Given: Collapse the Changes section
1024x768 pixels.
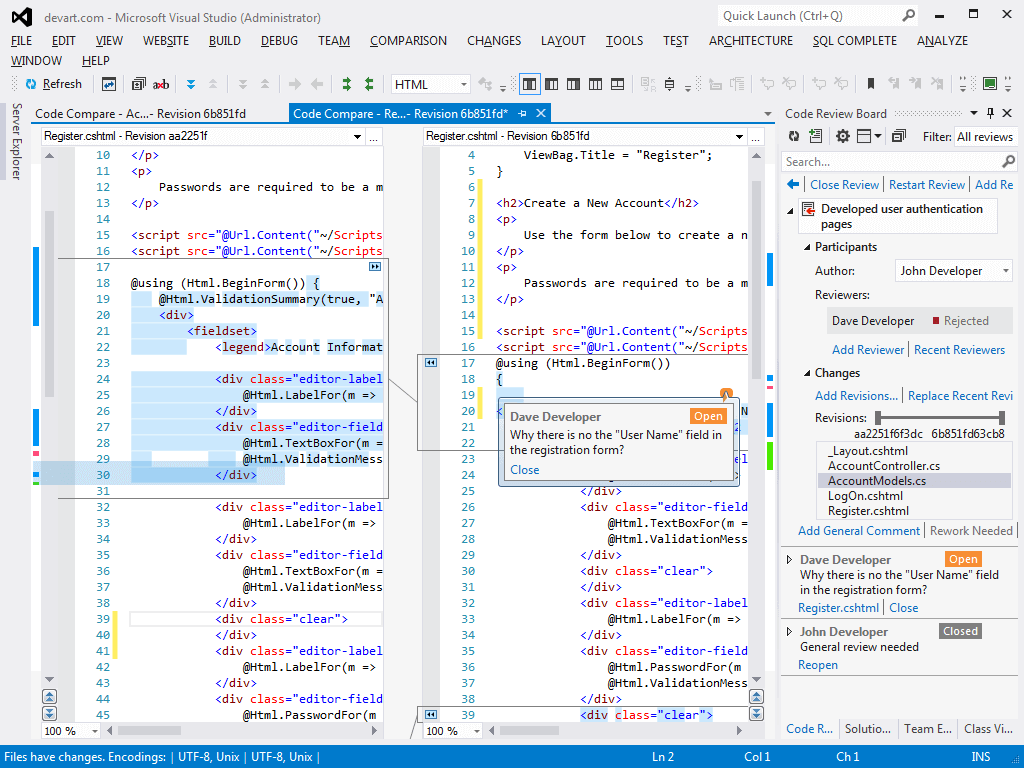Looking at the screenshot, I should tap(807, 373).
